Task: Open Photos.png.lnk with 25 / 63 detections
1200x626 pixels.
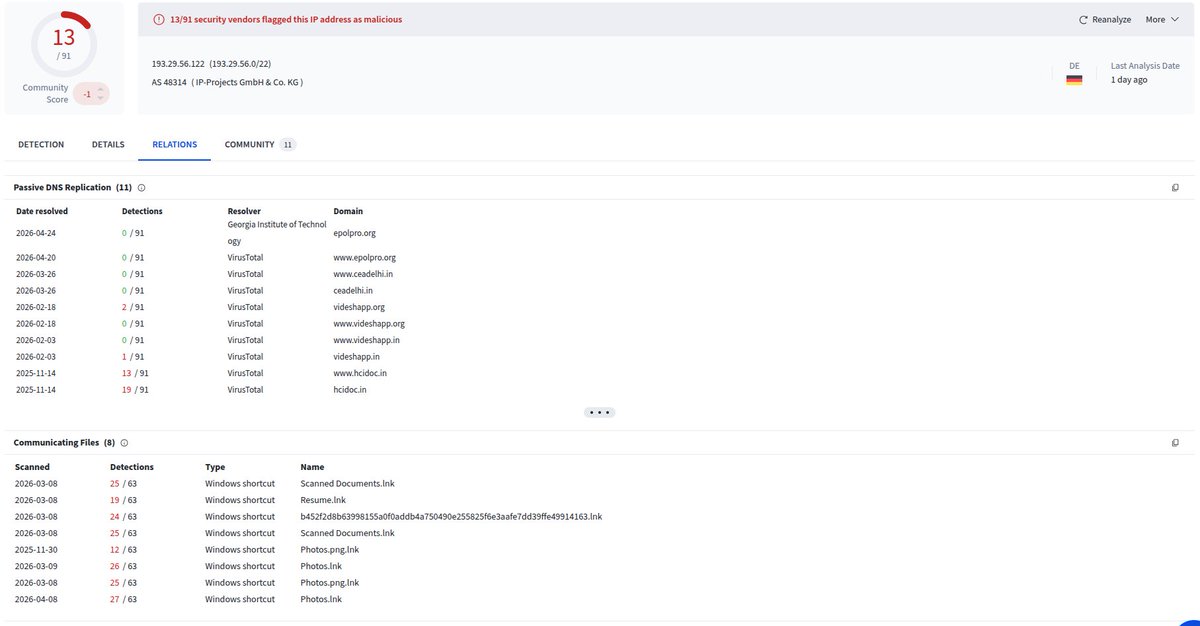Action: coord(329,583)
